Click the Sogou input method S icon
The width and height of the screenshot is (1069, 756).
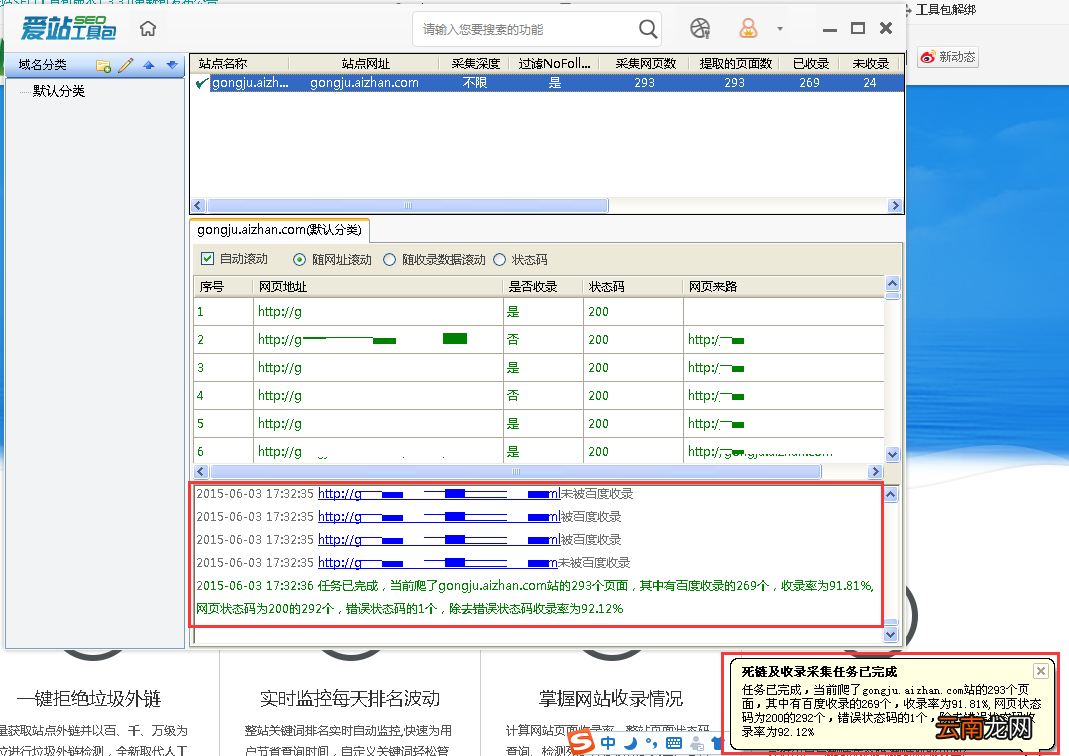(582, 741)
